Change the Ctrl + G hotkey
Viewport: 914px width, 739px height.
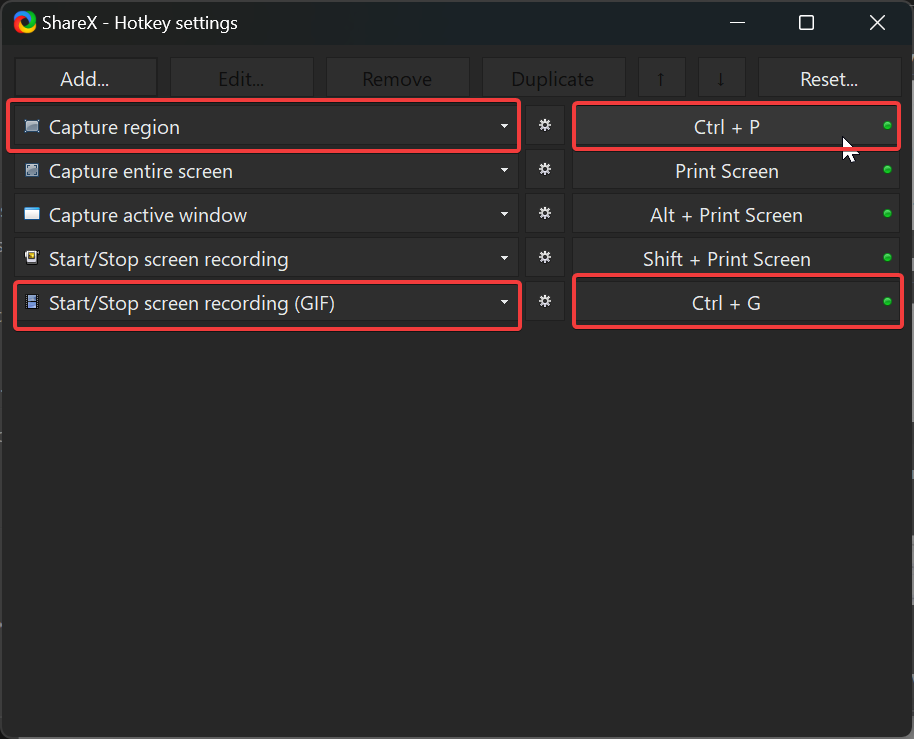tap(736, 302)
